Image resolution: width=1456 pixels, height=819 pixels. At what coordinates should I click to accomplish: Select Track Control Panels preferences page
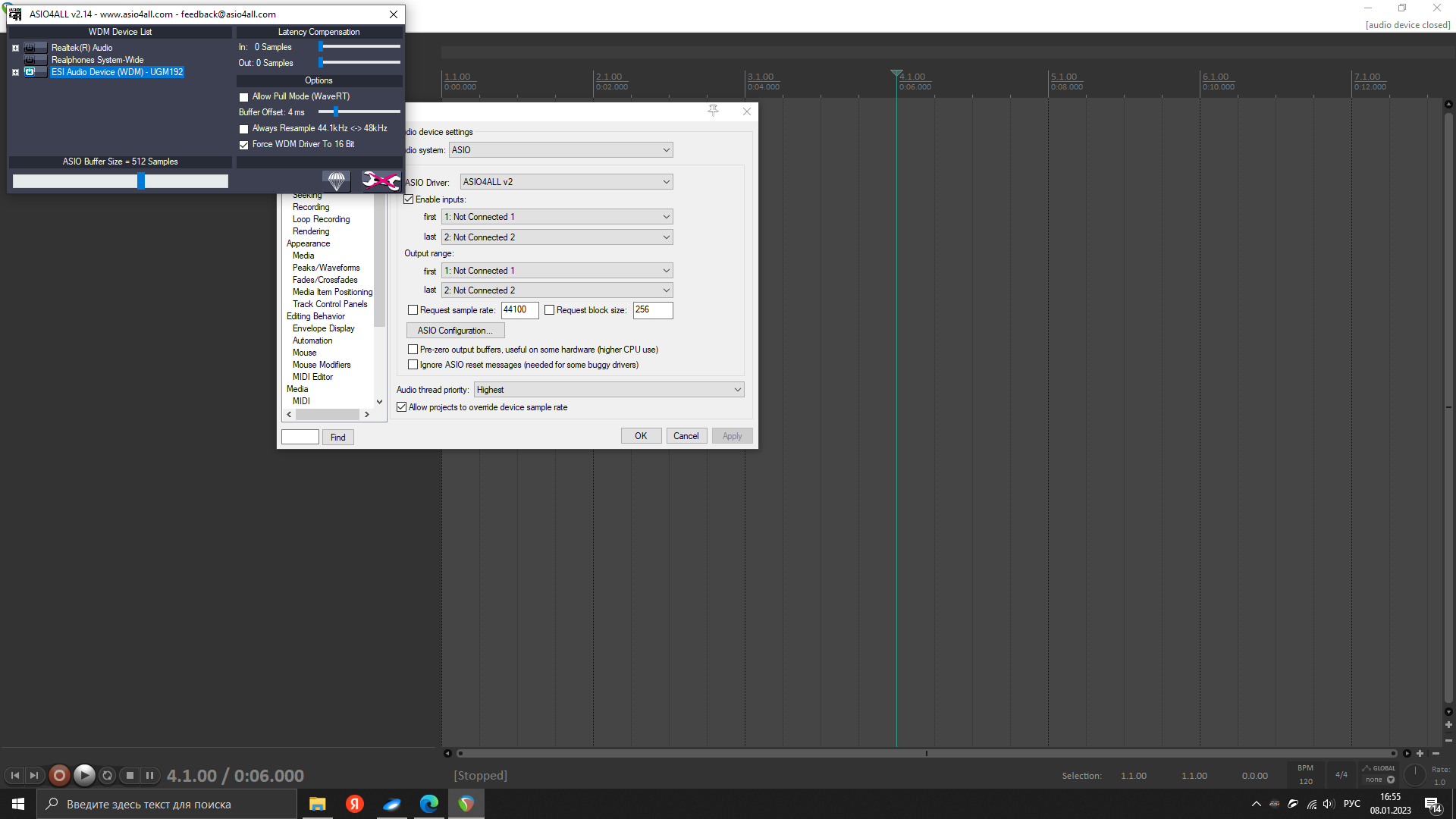pos(330,304)
